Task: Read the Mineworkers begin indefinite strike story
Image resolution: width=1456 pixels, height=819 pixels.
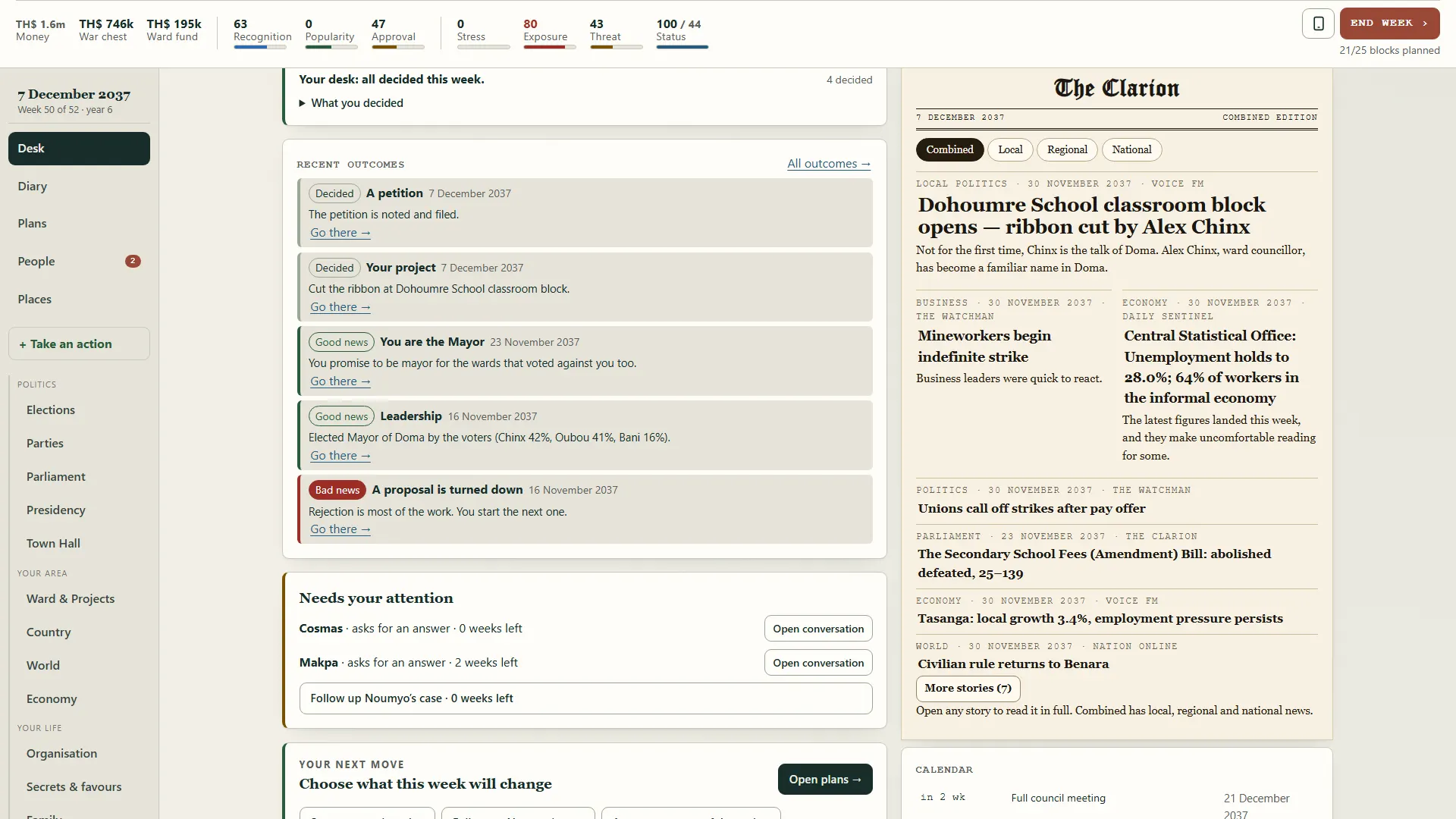Action: 984,346
